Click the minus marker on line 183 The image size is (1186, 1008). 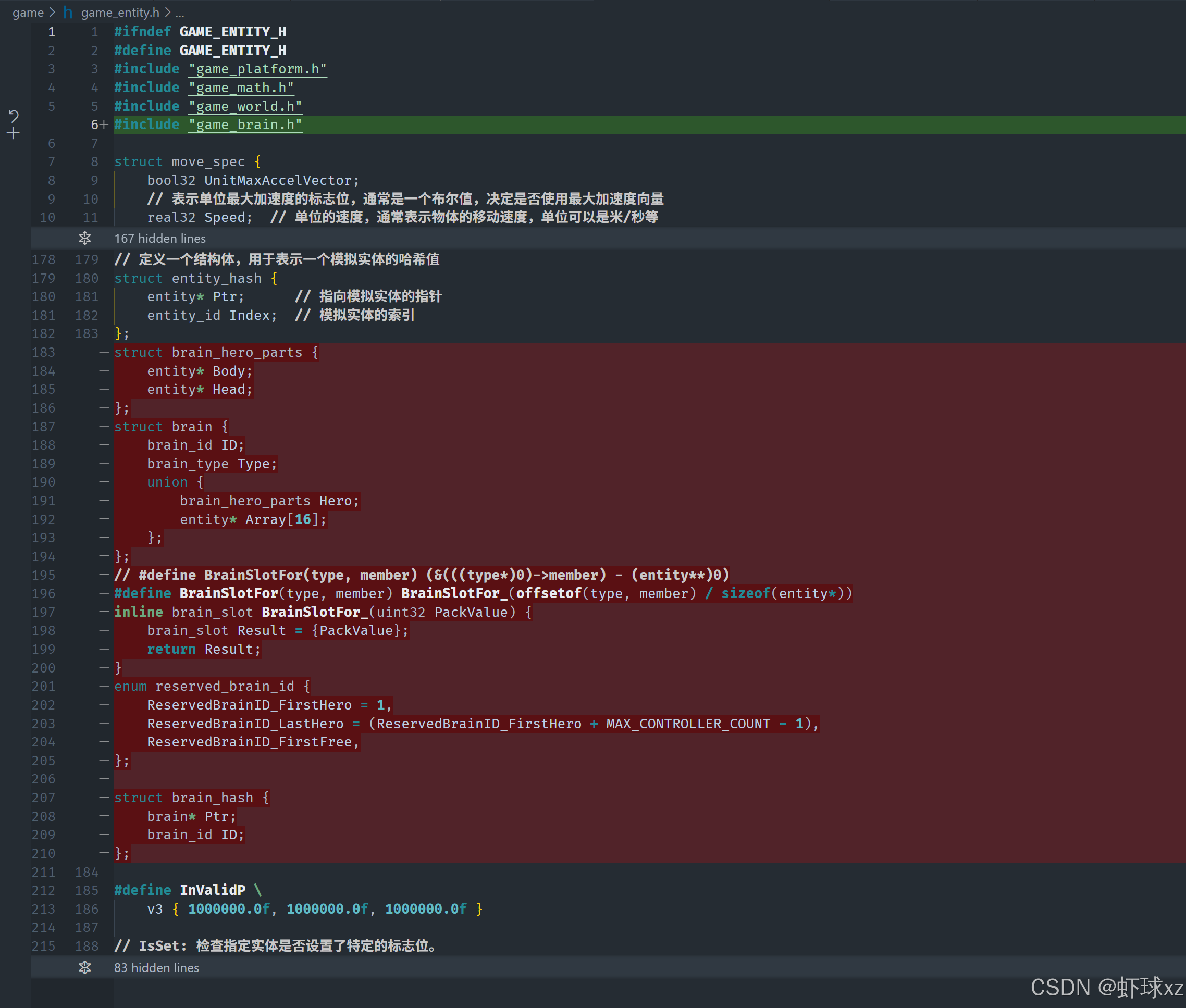(x=104, y=353)
